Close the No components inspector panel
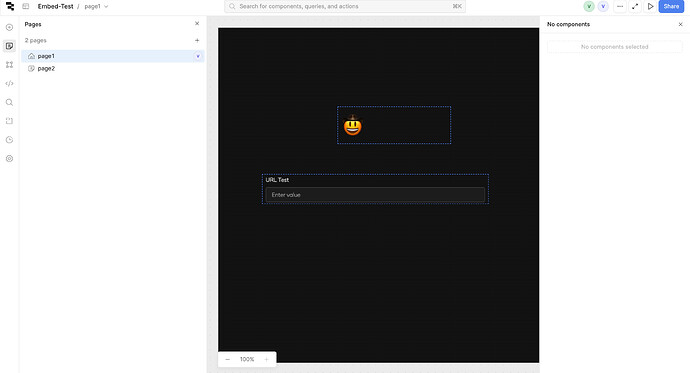Viewport: 690px width, 373px height. [680, 24]
